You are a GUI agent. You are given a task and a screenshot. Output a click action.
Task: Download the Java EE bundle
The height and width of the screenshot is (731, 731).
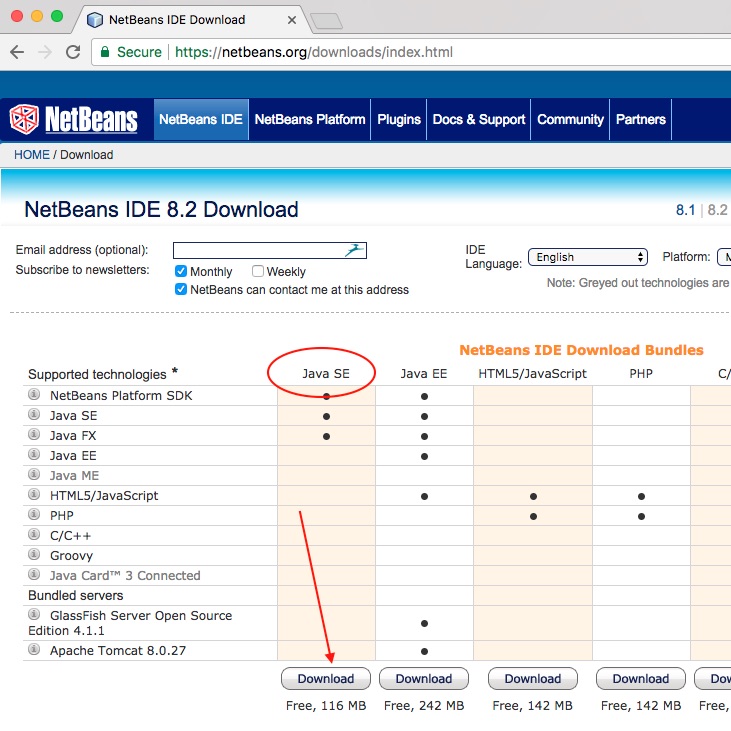point(424,679)
